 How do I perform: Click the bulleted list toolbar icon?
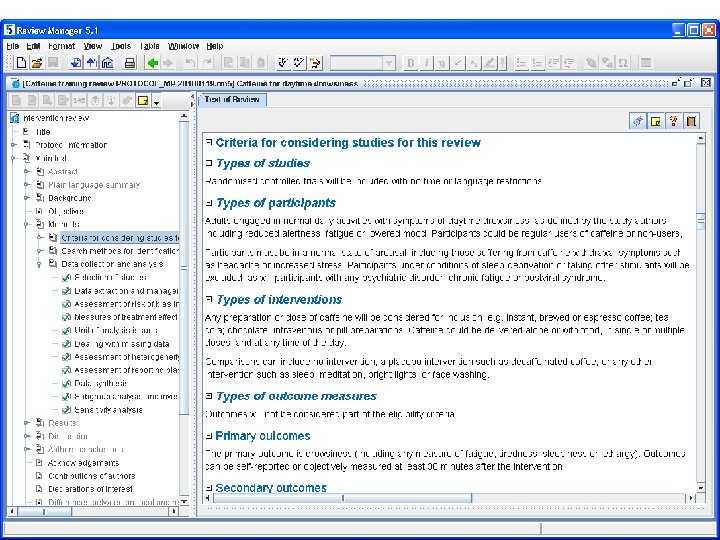[521, 63]
